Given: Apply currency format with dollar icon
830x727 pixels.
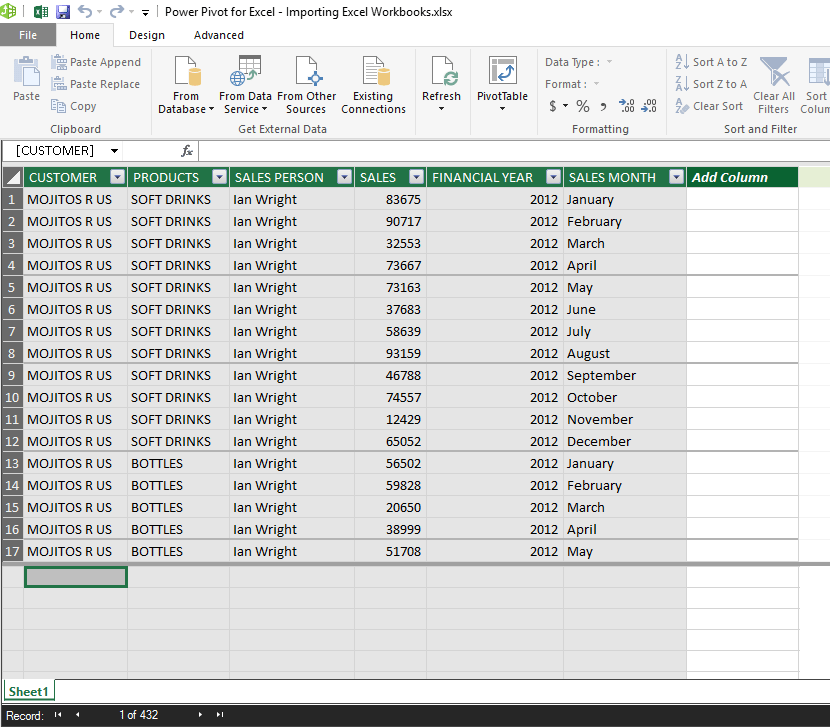Looking at the screenshot, I should [x=552, y=106].
